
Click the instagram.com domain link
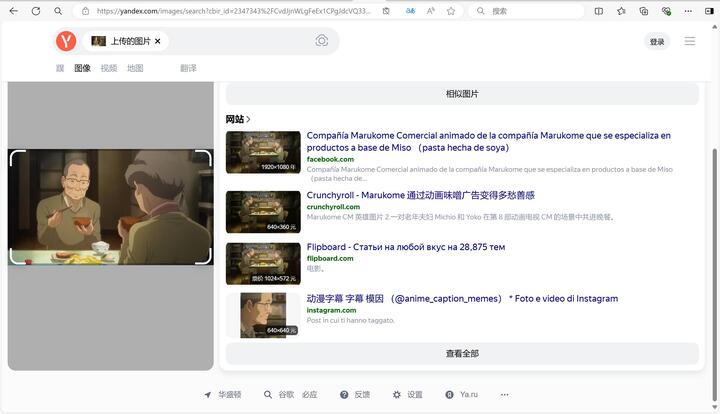coord(331,310)
